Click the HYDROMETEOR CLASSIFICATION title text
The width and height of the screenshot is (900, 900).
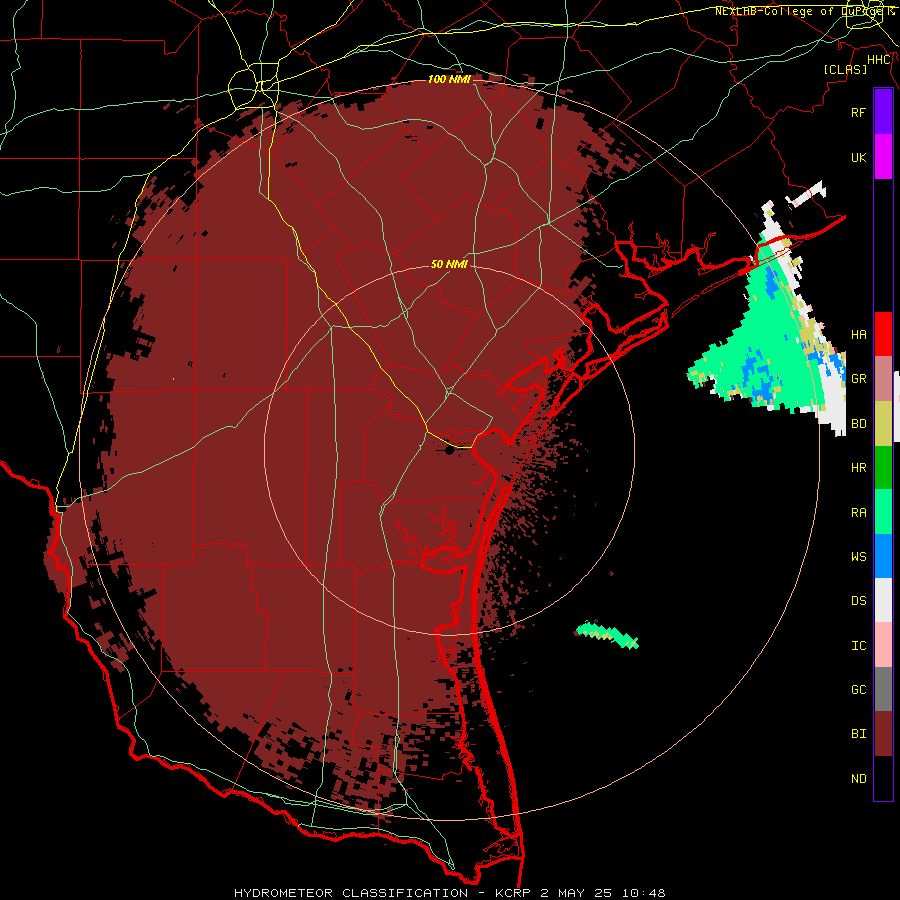pos(351,893)
